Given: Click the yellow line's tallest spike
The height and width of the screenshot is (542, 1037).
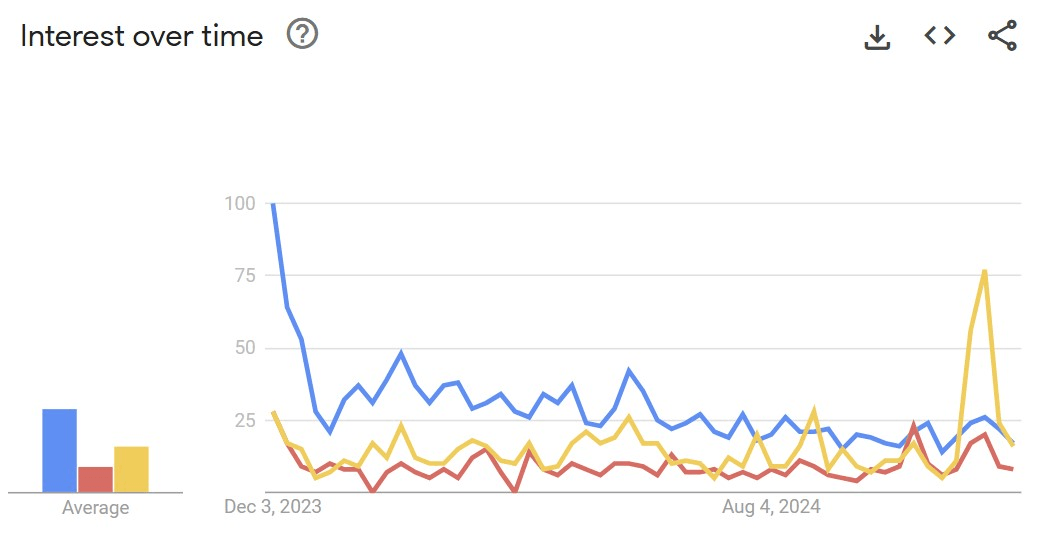Looking at the screenshot, I should tap(985, 271).
